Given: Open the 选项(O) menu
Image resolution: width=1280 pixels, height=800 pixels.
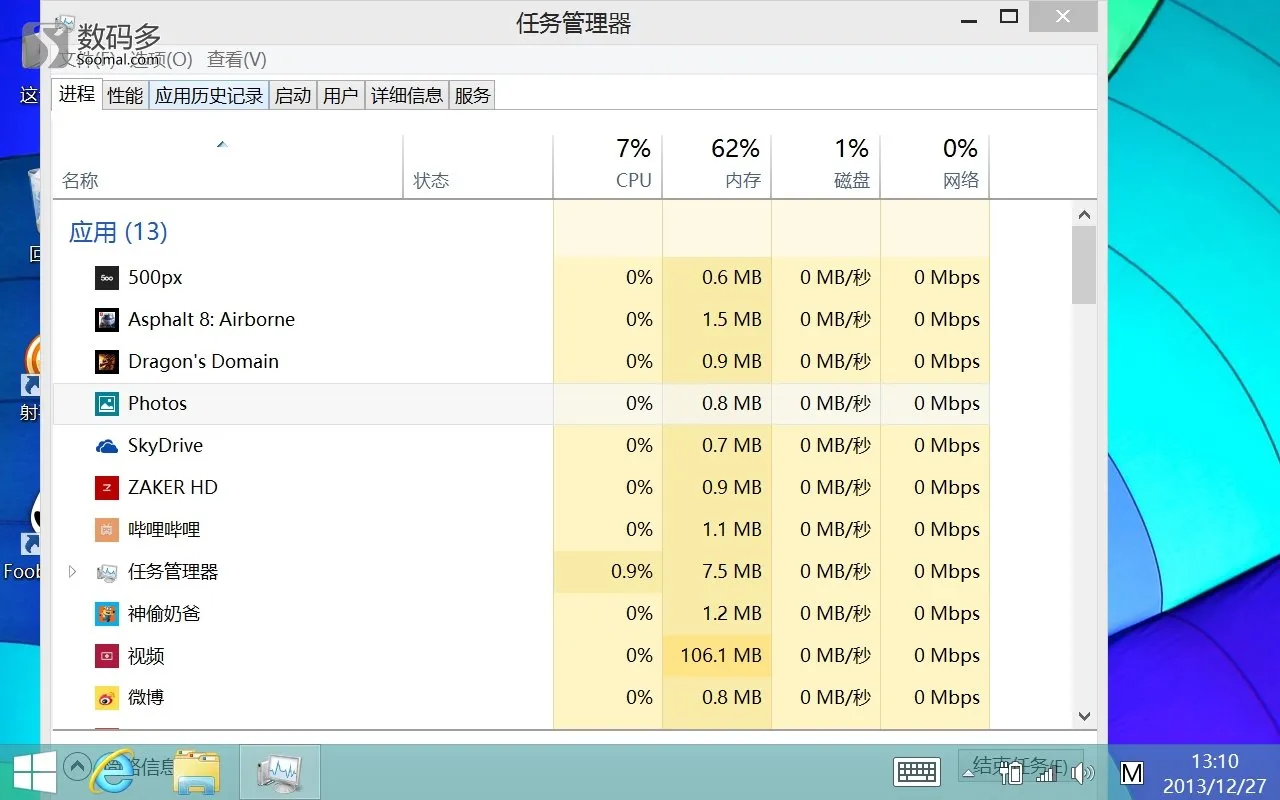Looking at the screenshot, I should point(160,60).
